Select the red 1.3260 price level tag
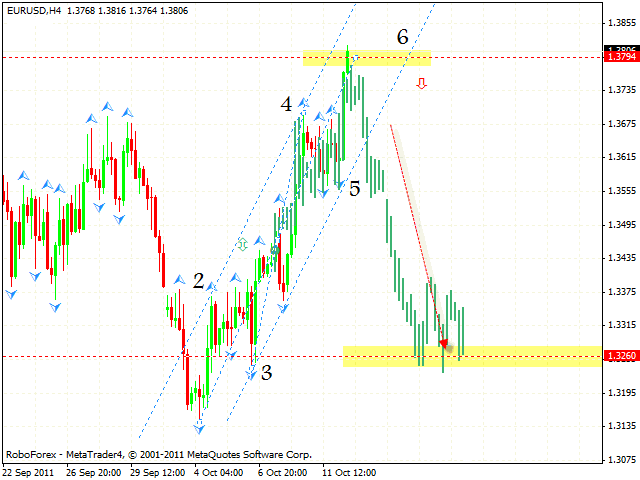The image size is (640, 480). (x=621, y=356)
